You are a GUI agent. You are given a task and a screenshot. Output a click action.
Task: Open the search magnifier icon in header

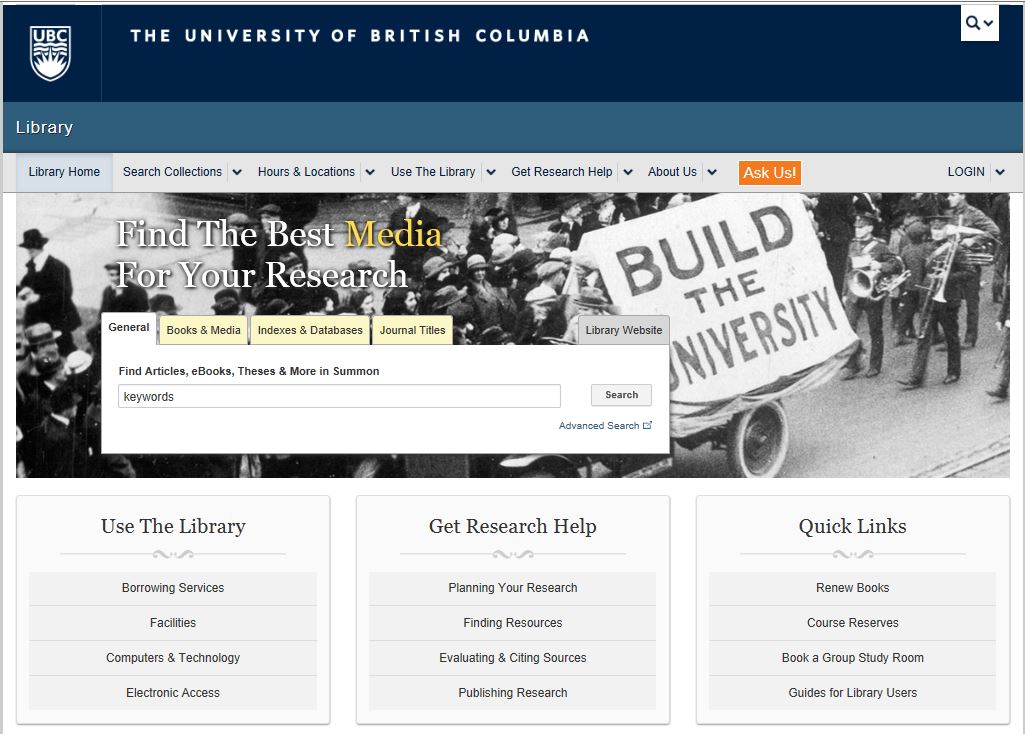click(x=973, y=23)
